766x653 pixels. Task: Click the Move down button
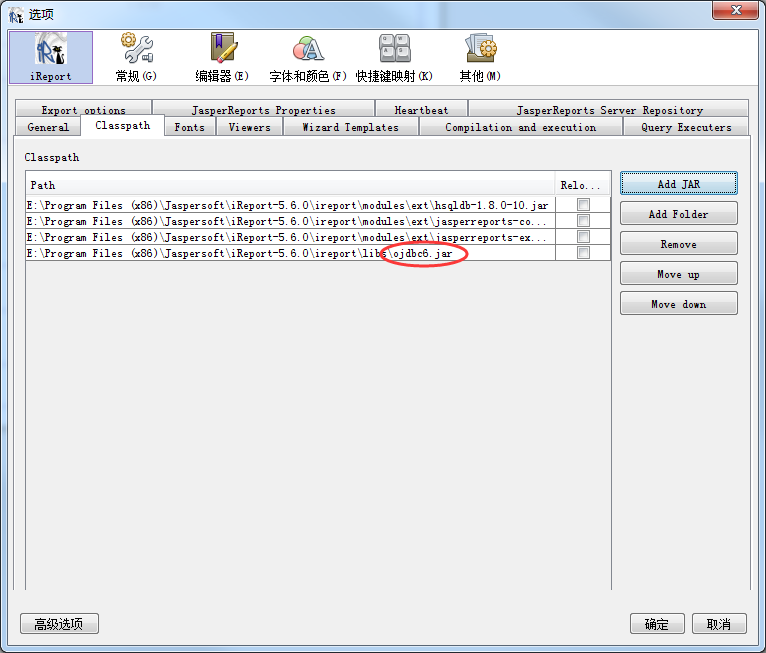(x=679, y=304)
